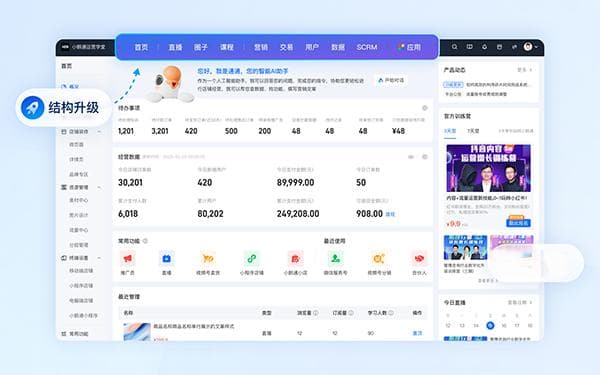
Task: Open the 视频号分销 orange shortcut icon
Action: click(379, 259)
